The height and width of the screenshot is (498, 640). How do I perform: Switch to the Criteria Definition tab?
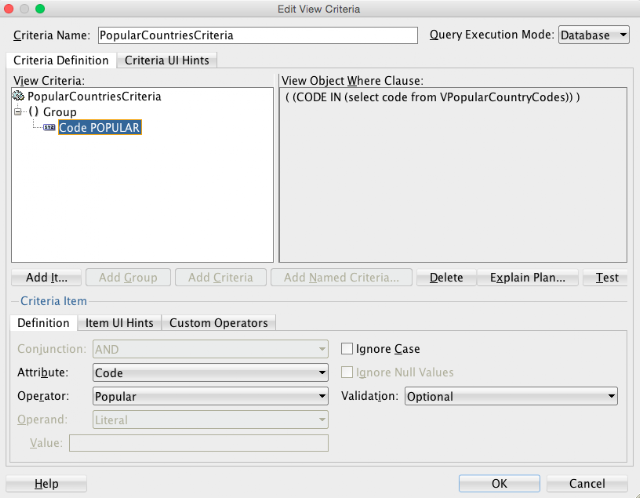click(61, 60)
